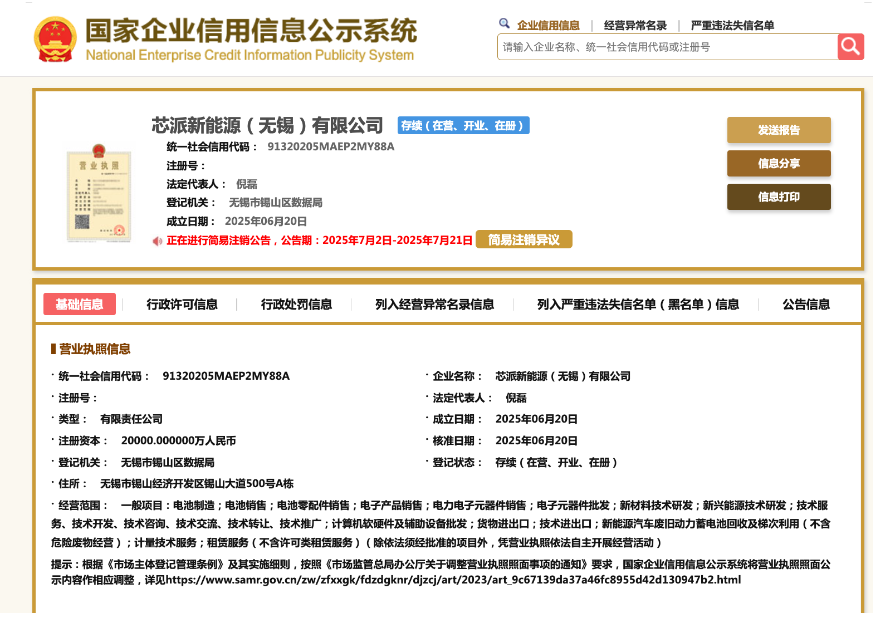Viewport: 873px width, 636px height.
Task: Click the credit code 91320205MAEP2MY88A in license info
Action: [226, 376]
